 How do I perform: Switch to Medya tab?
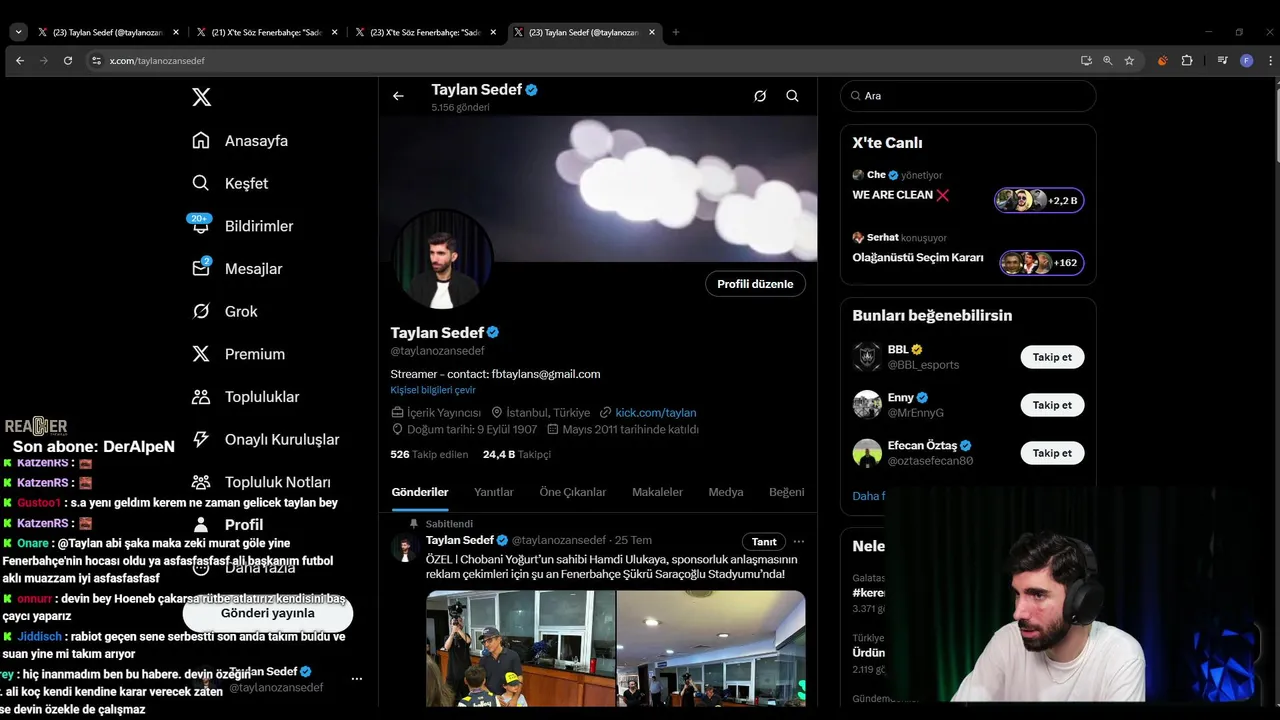(726, 492)
